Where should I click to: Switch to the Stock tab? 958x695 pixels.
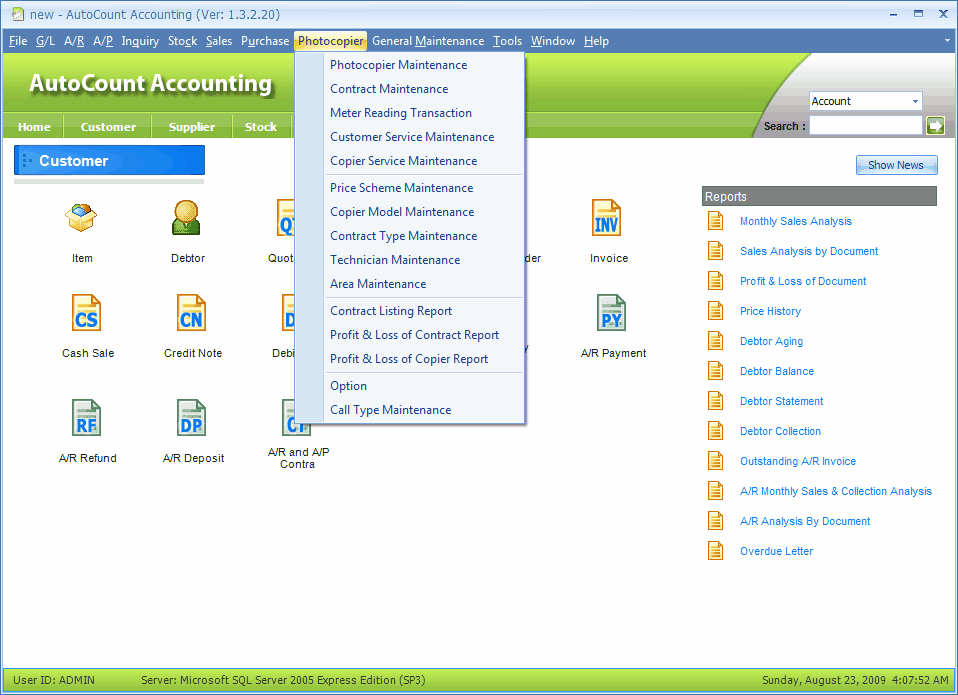point(261,127)
